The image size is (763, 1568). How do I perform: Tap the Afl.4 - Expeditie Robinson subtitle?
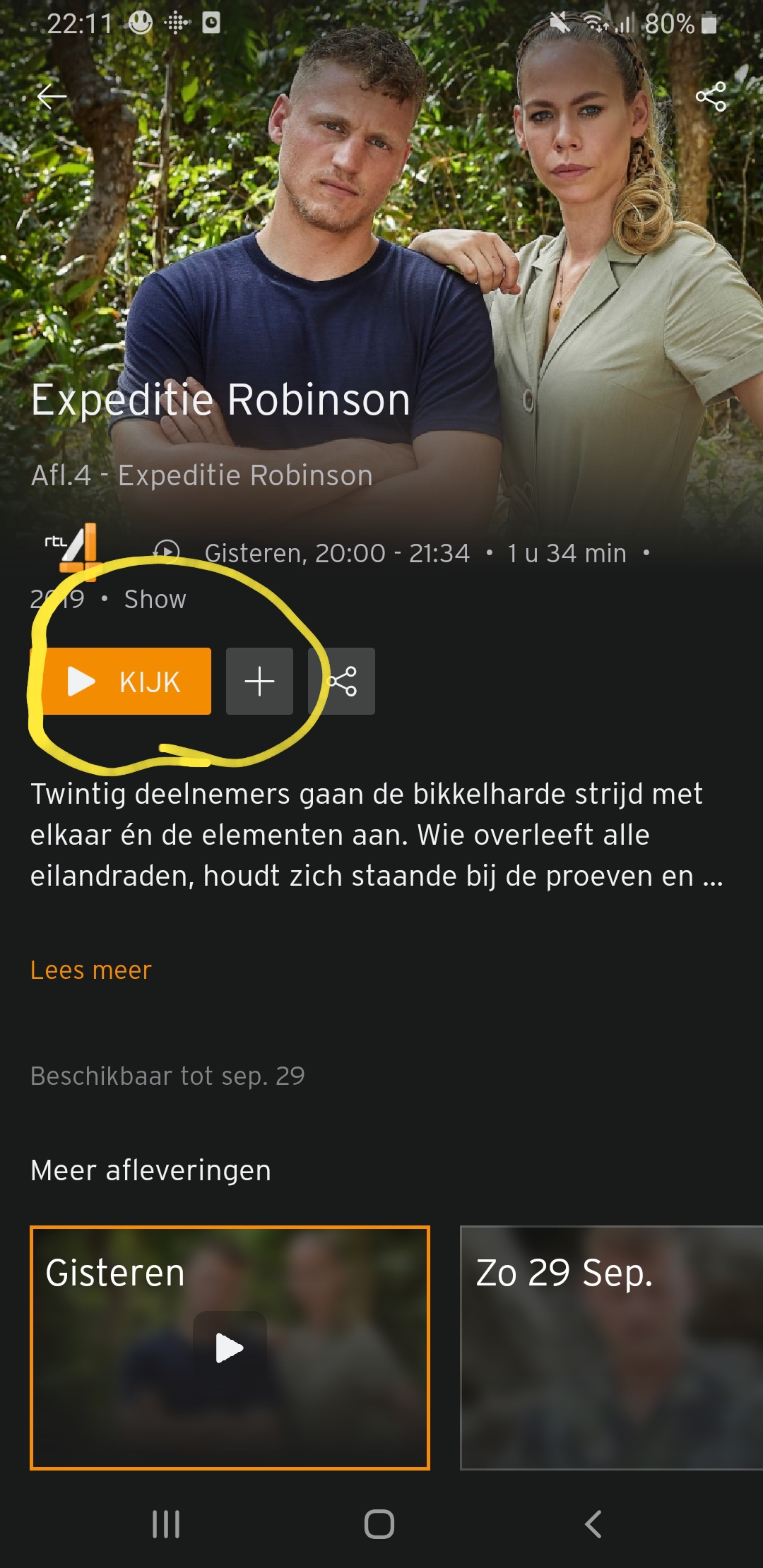click(x=201, y=475)
